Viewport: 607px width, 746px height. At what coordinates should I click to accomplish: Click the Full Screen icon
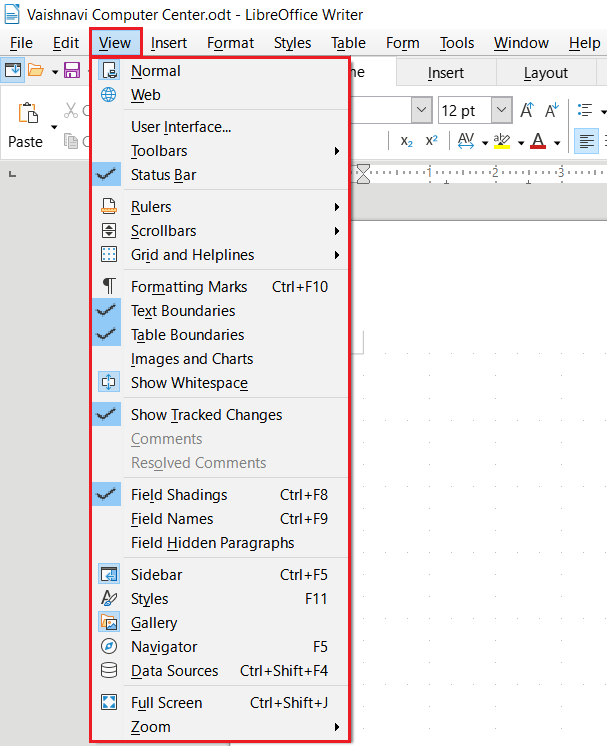109,702
